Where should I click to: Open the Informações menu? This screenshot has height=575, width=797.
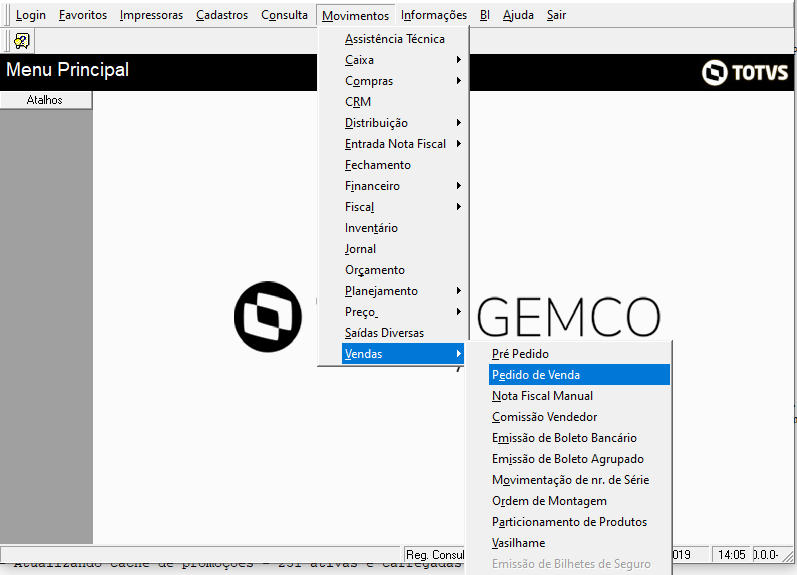click(x=434, y=15)
